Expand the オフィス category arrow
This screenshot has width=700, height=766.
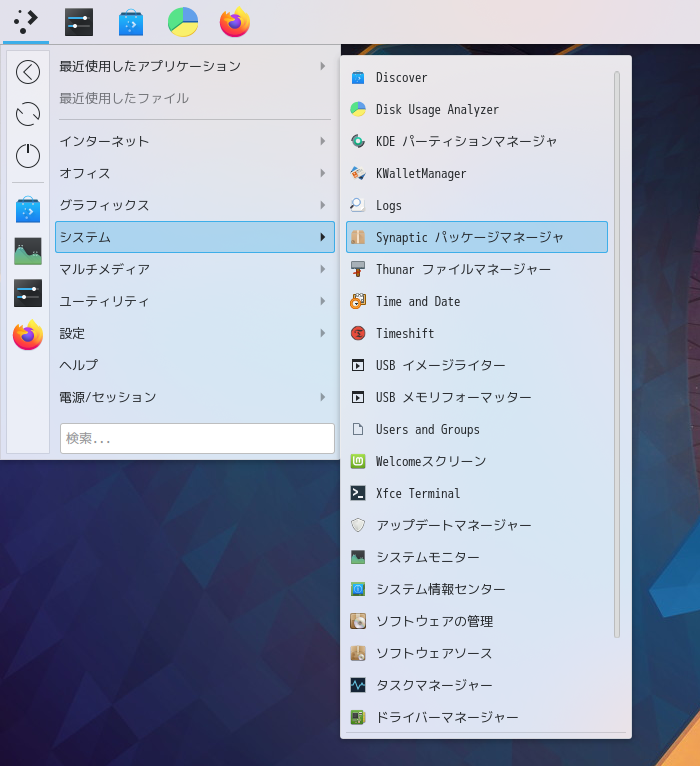coord(322,173)
